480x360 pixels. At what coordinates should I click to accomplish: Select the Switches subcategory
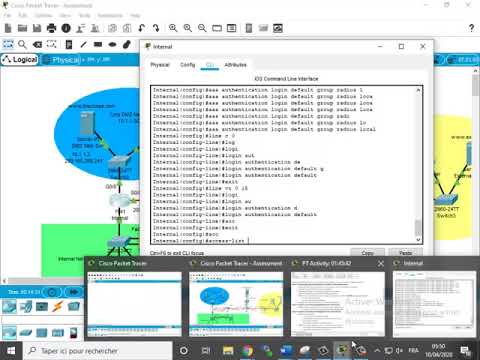pos(26,332)
